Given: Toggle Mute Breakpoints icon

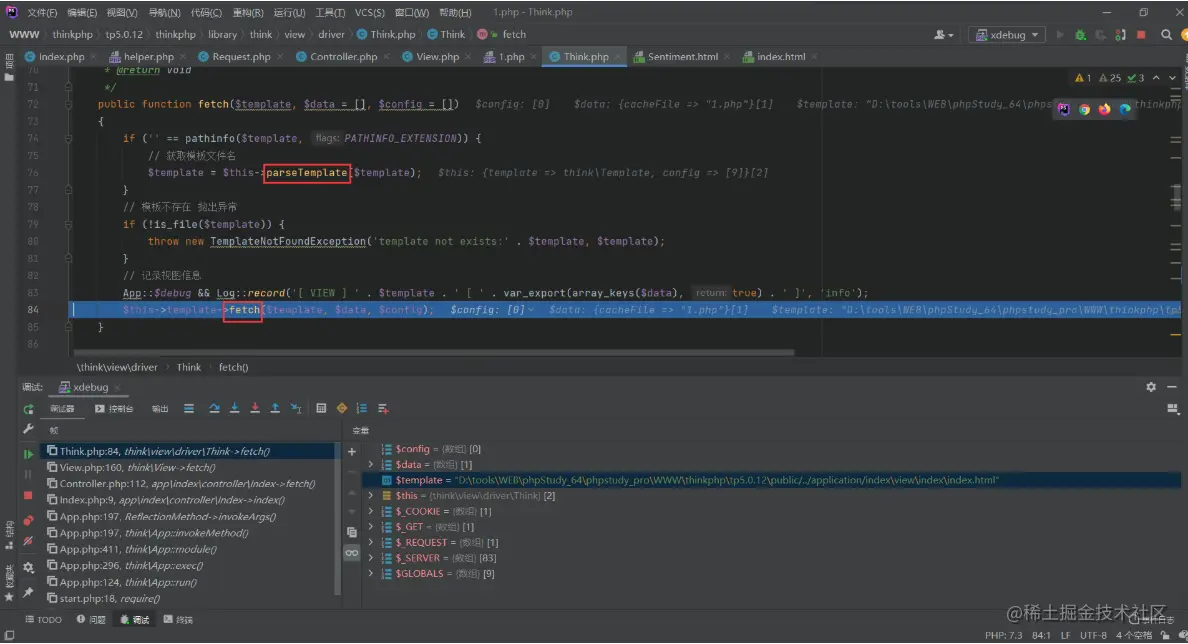Looking at the screenshot, I should 28,542.
